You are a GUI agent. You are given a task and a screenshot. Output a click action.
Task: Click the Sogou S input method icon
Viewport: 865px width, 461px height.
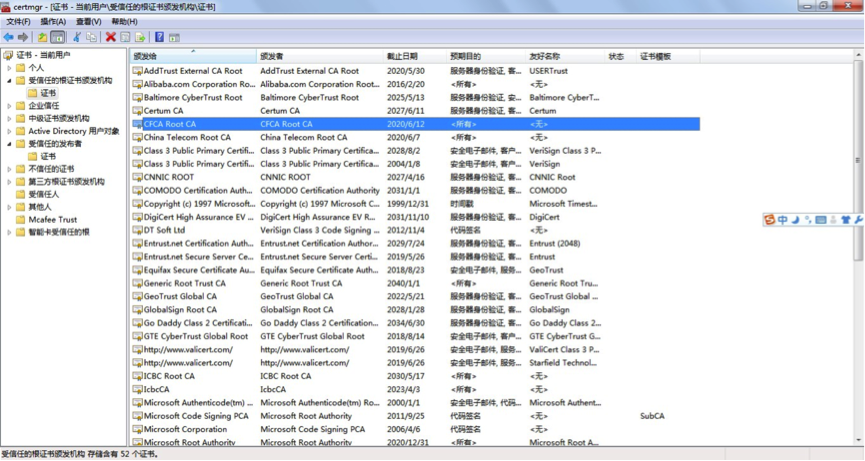770,219
